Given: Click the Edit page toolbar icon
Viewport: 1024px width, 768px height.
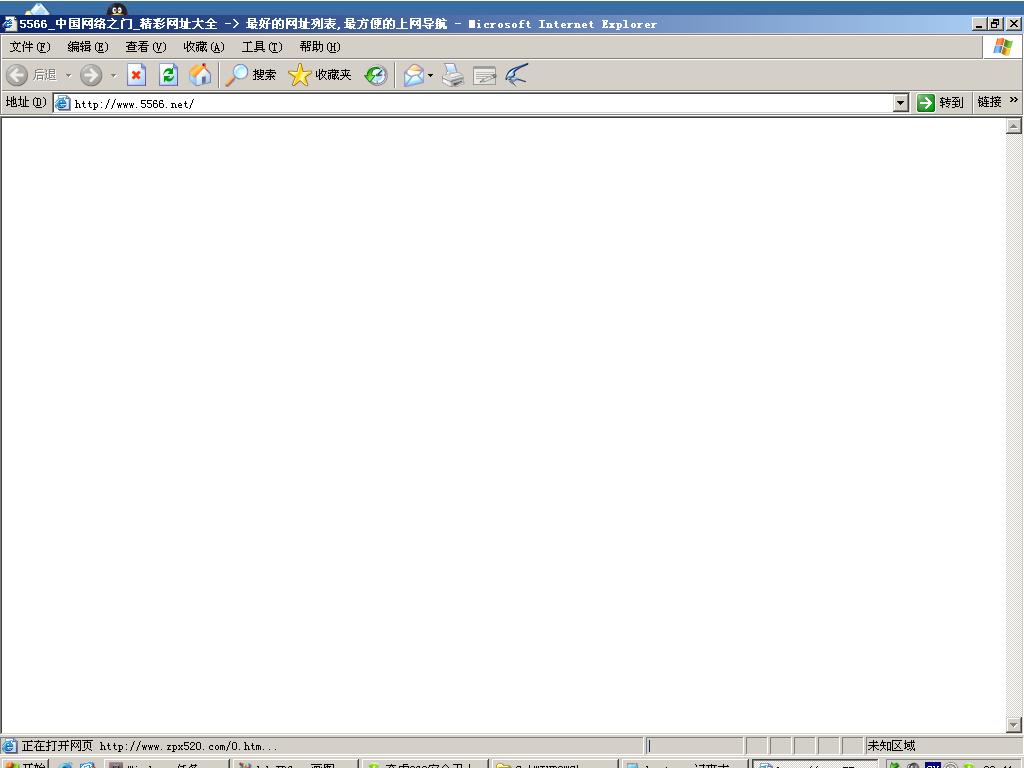Looking at the screenshot, I should [x=485, y=75].
